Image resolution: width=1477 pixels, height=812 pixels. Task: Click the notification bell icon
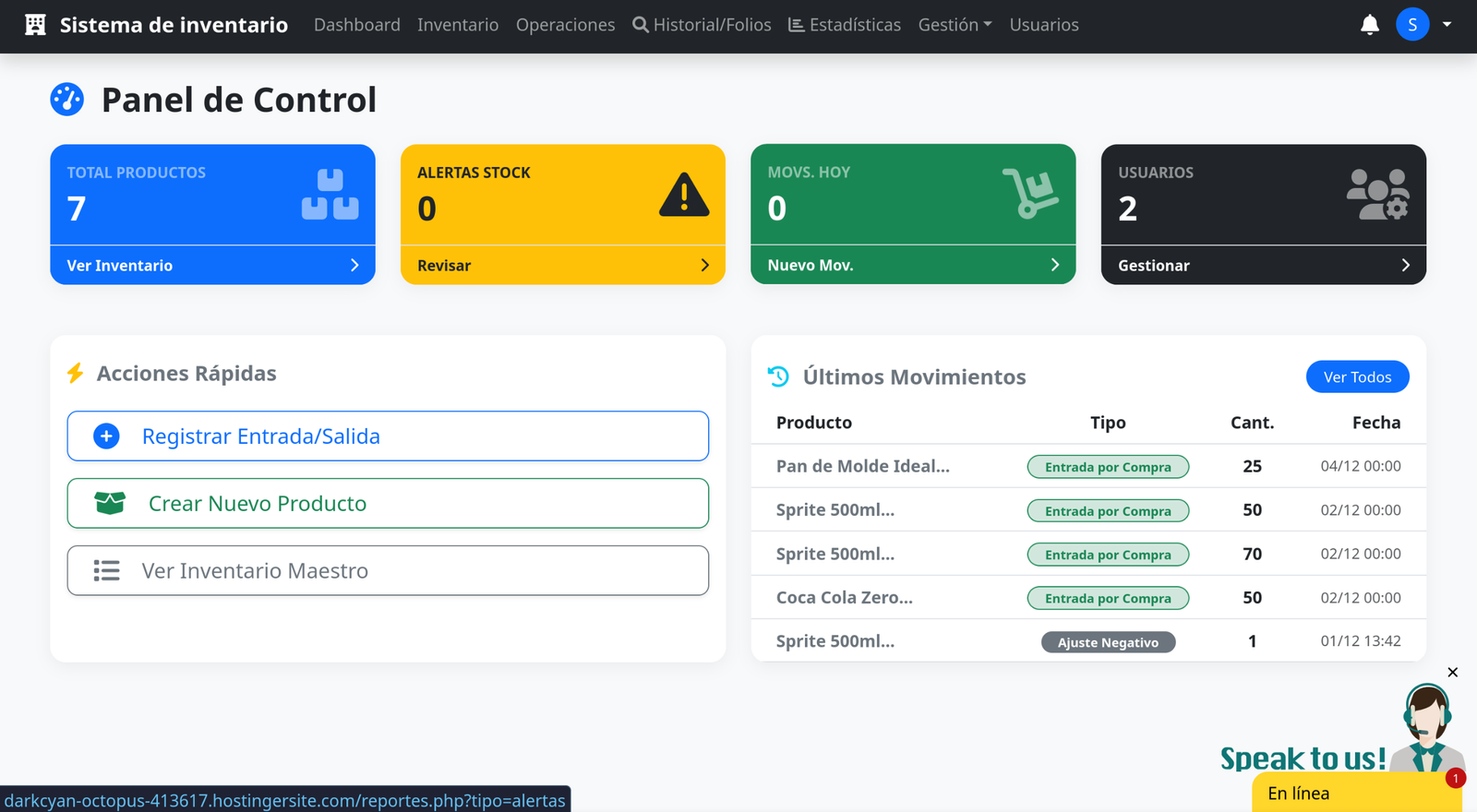click(x=1369, y=25)
